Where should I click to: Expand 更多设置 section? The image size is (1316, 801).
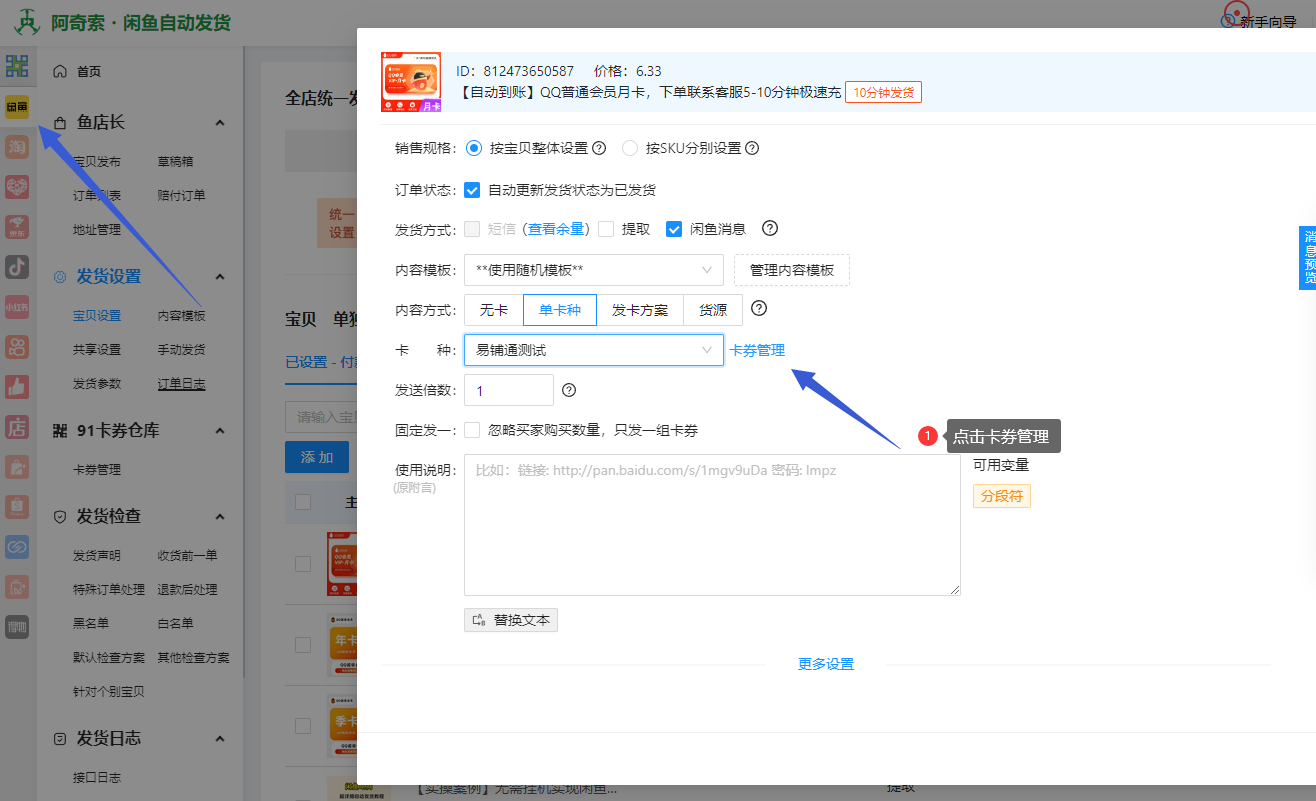pyautogui.click(x=826, y=664)
